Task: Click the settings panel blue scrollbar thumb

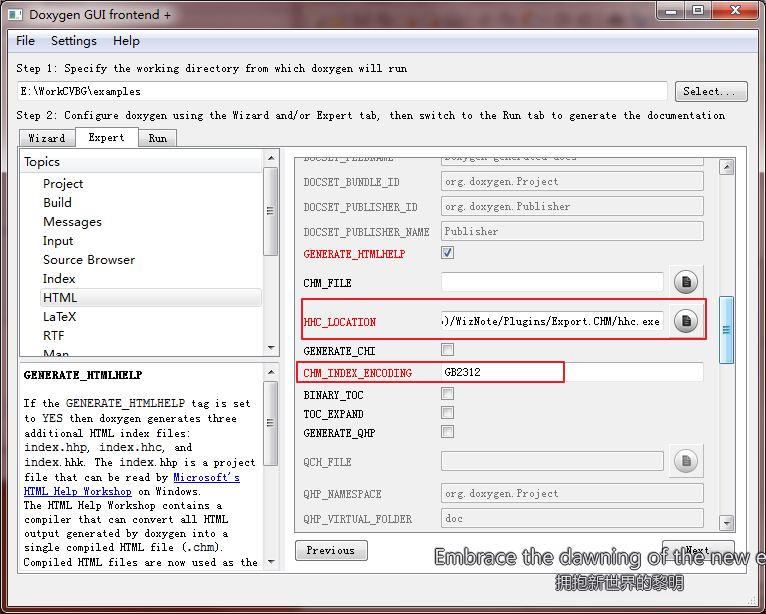Action: click(x=726, y=330)
